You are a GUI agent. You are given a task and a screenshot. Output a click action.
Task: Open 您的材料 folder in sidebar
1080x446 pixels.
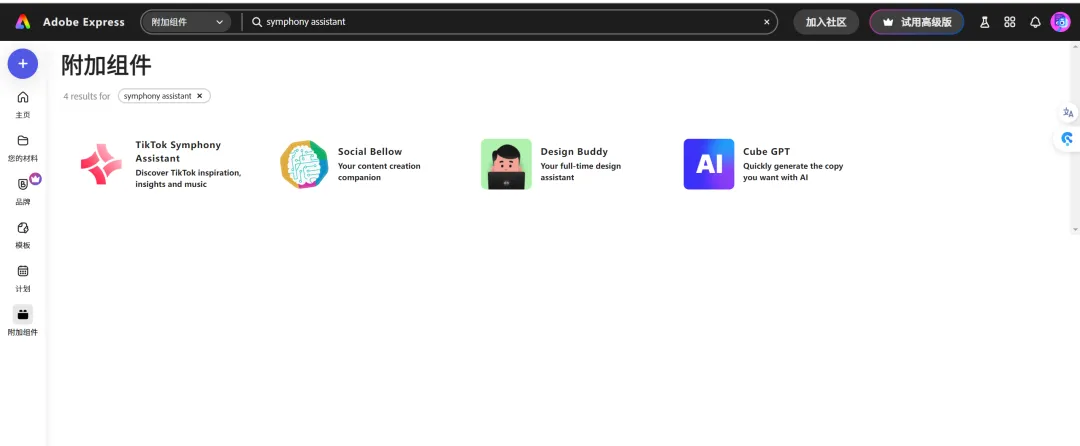click(x=23, y=147)
